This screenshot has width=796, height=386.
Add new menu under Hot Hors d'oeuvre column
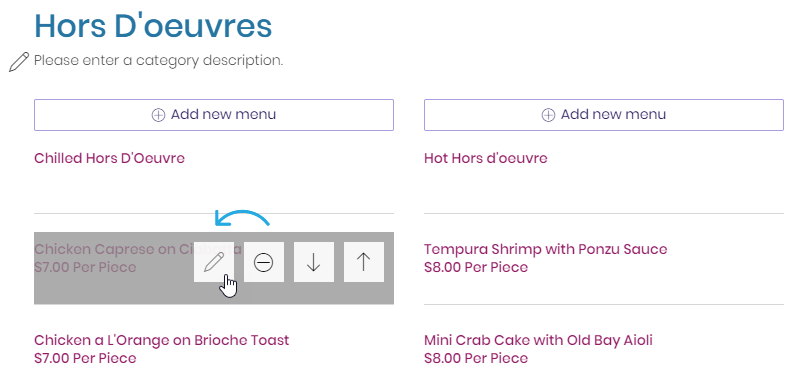[604, 115]
